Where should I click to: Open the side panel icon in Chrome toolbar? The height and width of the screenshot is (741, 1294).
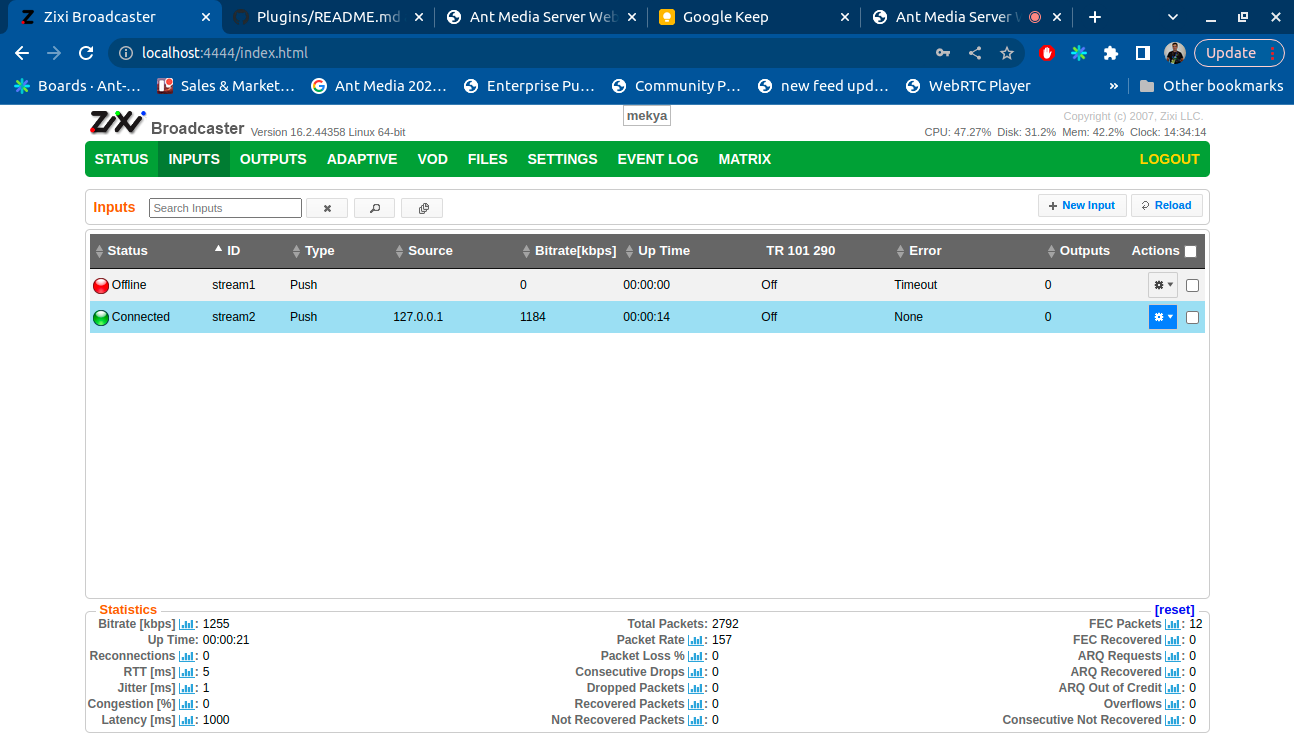pos(1142,53)
